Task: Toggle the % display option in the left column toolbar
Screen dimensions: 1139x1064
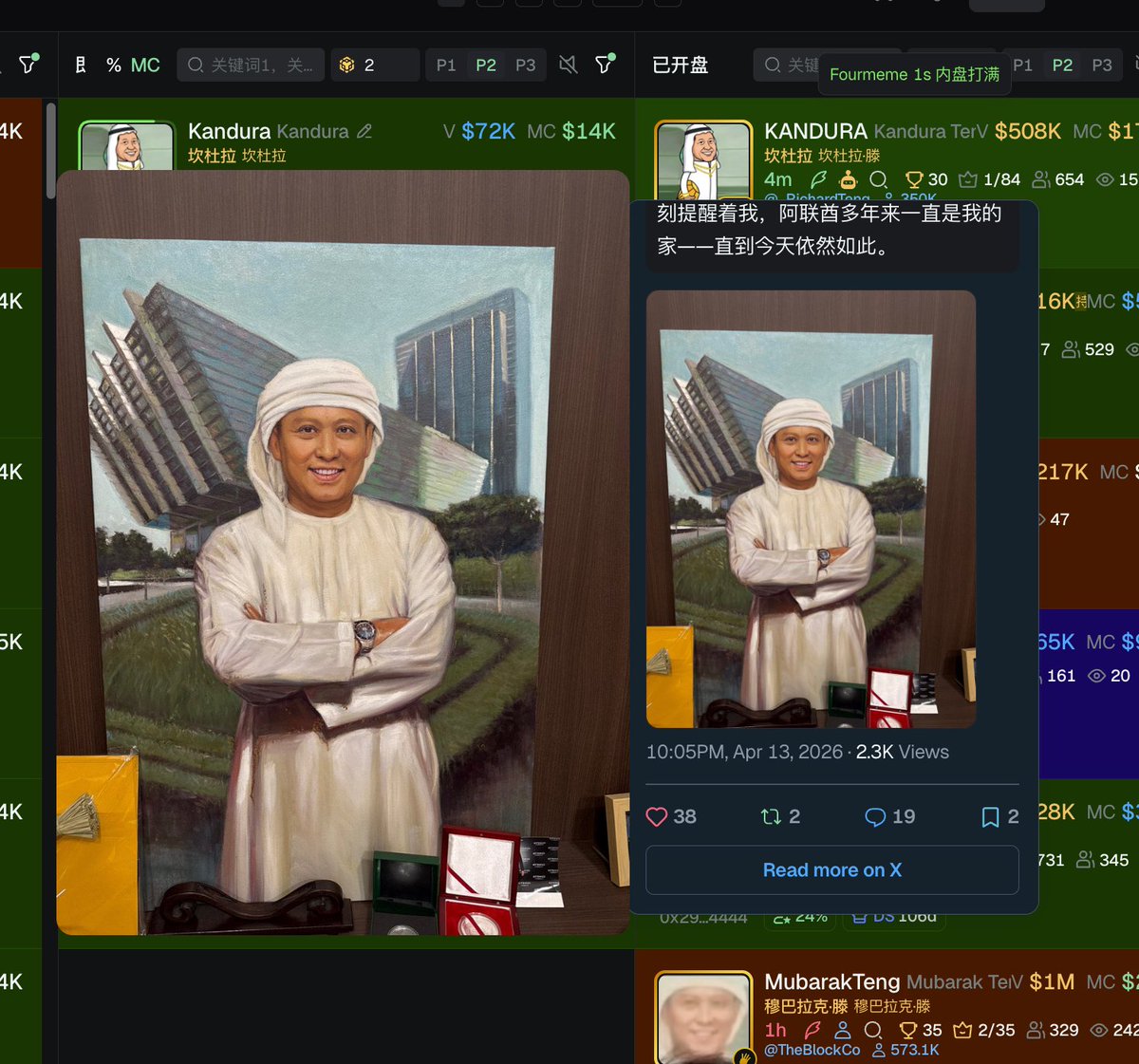Action: point(114,65)
